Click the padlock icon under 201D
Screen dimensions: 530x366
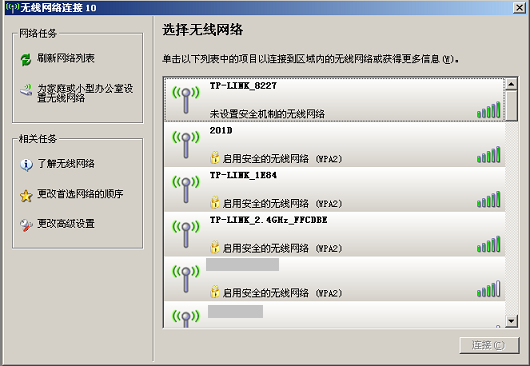[x=215, y=158]
